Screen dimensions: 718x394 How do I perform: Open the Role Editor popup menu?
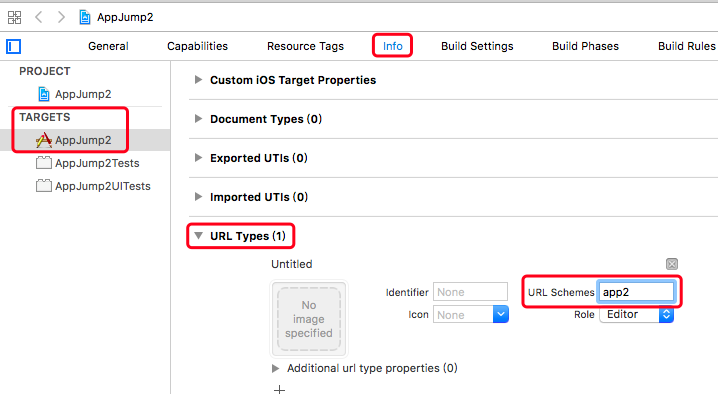coord(636,314)
